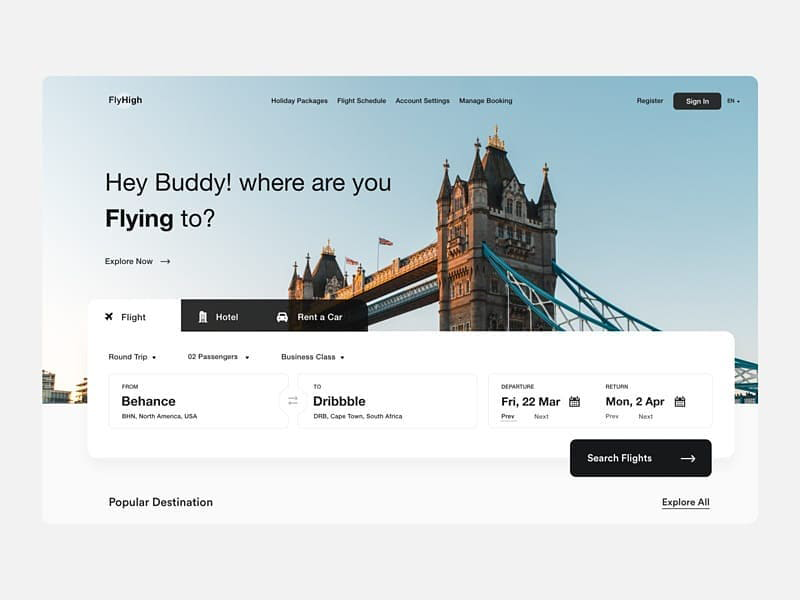Open Manage Booking menu item
Screen dimensions: 800x600
(x=486, y=101)
